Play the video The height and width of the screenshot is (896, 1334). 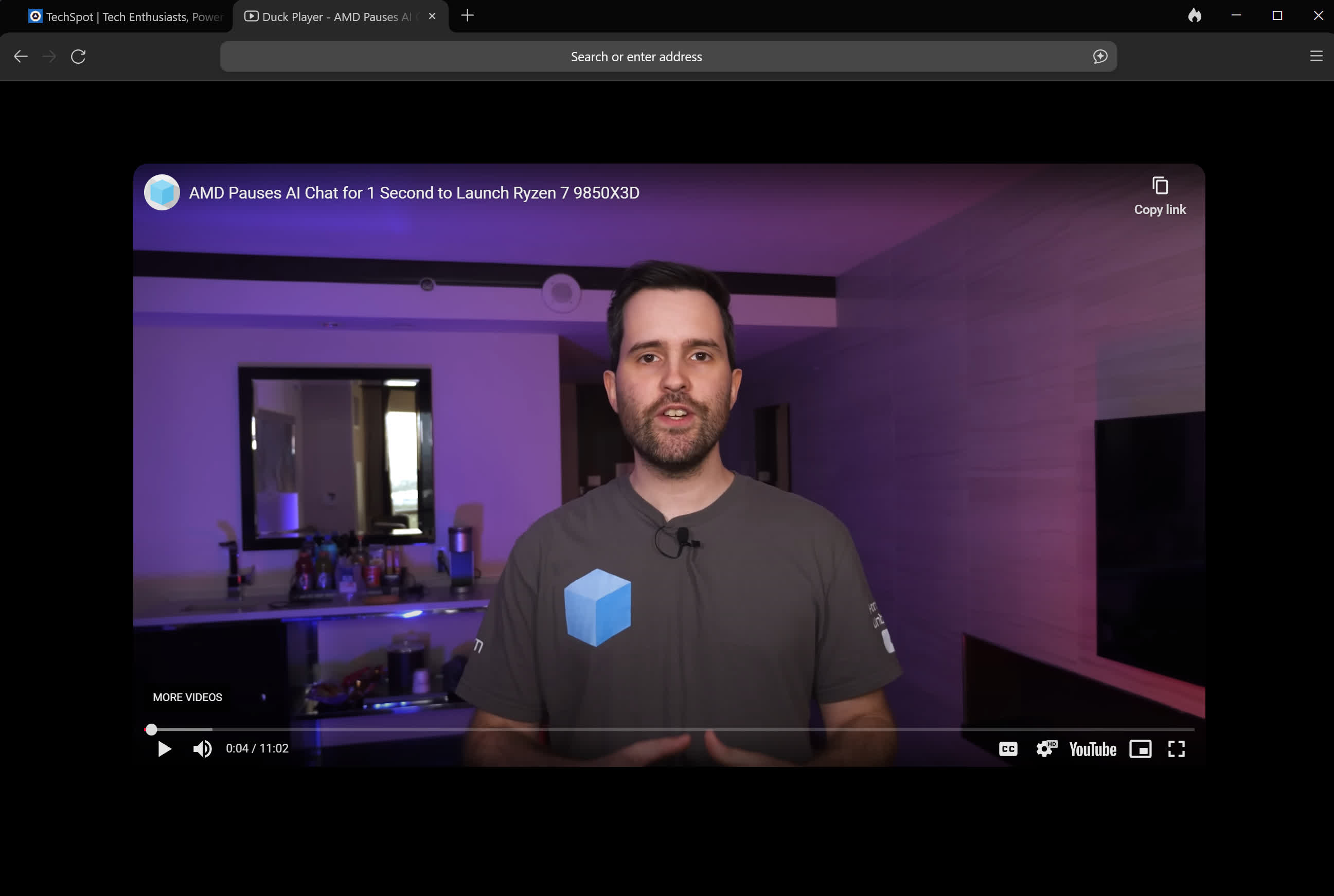(x=164, y=748)
